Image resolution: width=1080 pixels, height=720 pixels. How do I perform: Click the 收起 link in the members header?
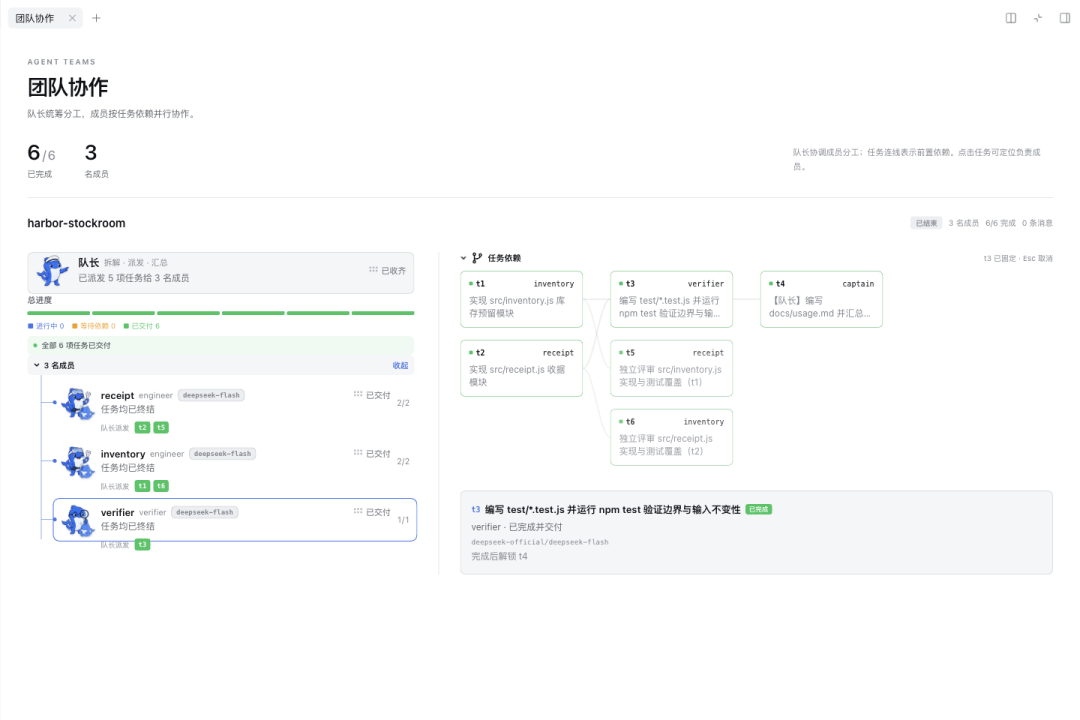pos(400,366)
